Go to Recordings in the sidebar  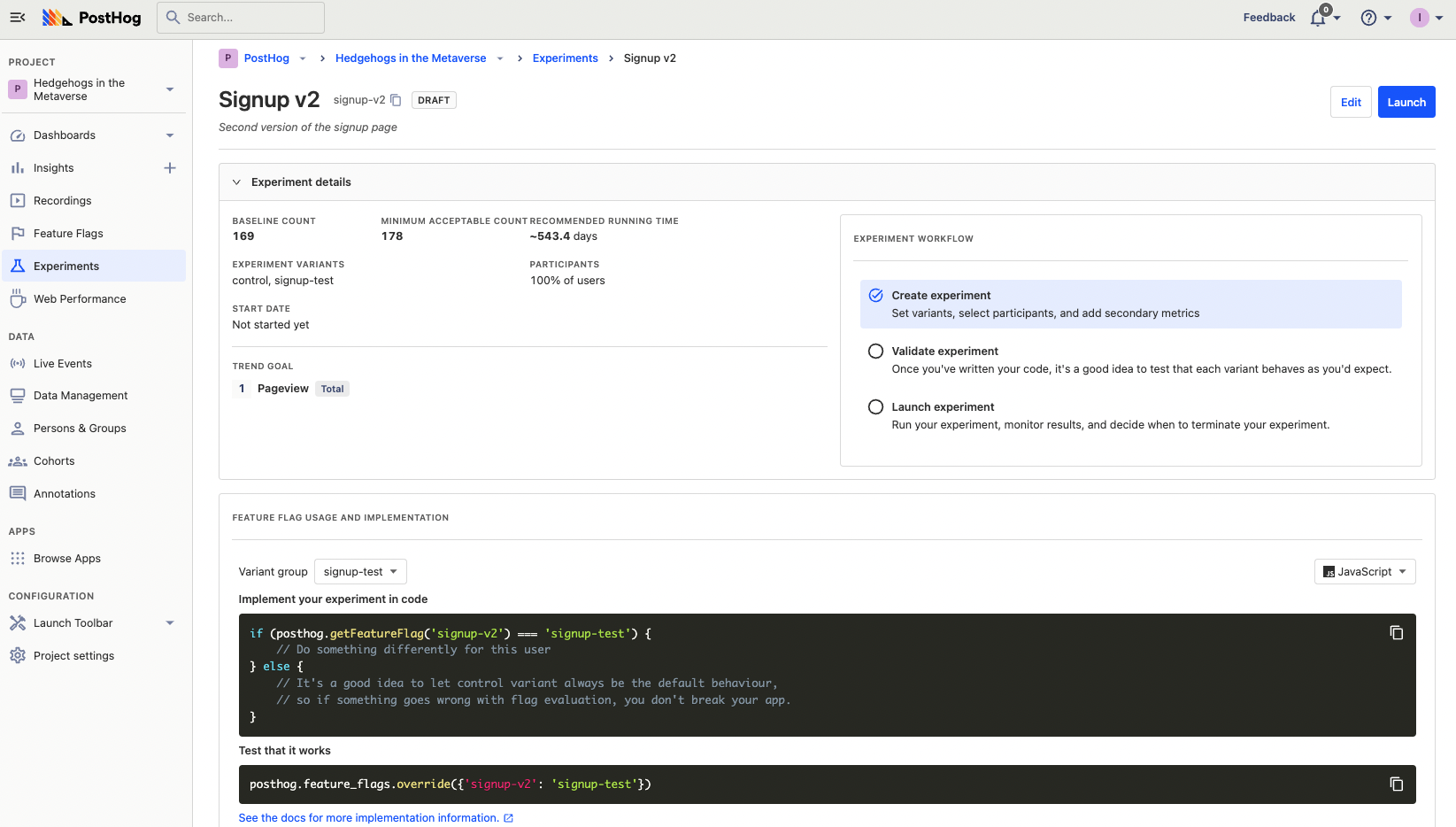[62, 201]
